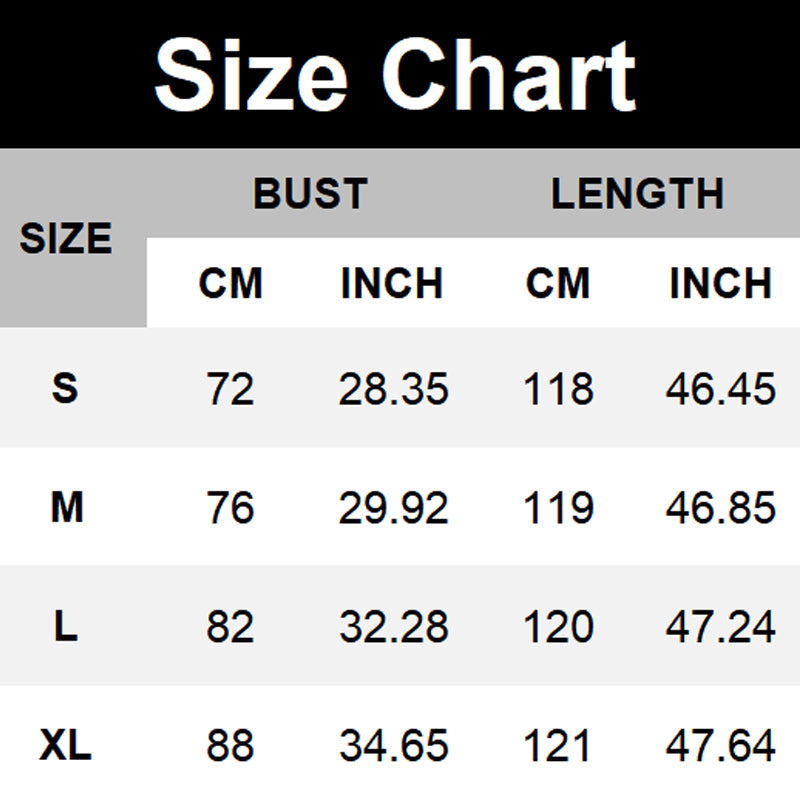This screenshot has height=800, width=800.
Task: Click the 82 bust value for L
Action: [231, 628]
